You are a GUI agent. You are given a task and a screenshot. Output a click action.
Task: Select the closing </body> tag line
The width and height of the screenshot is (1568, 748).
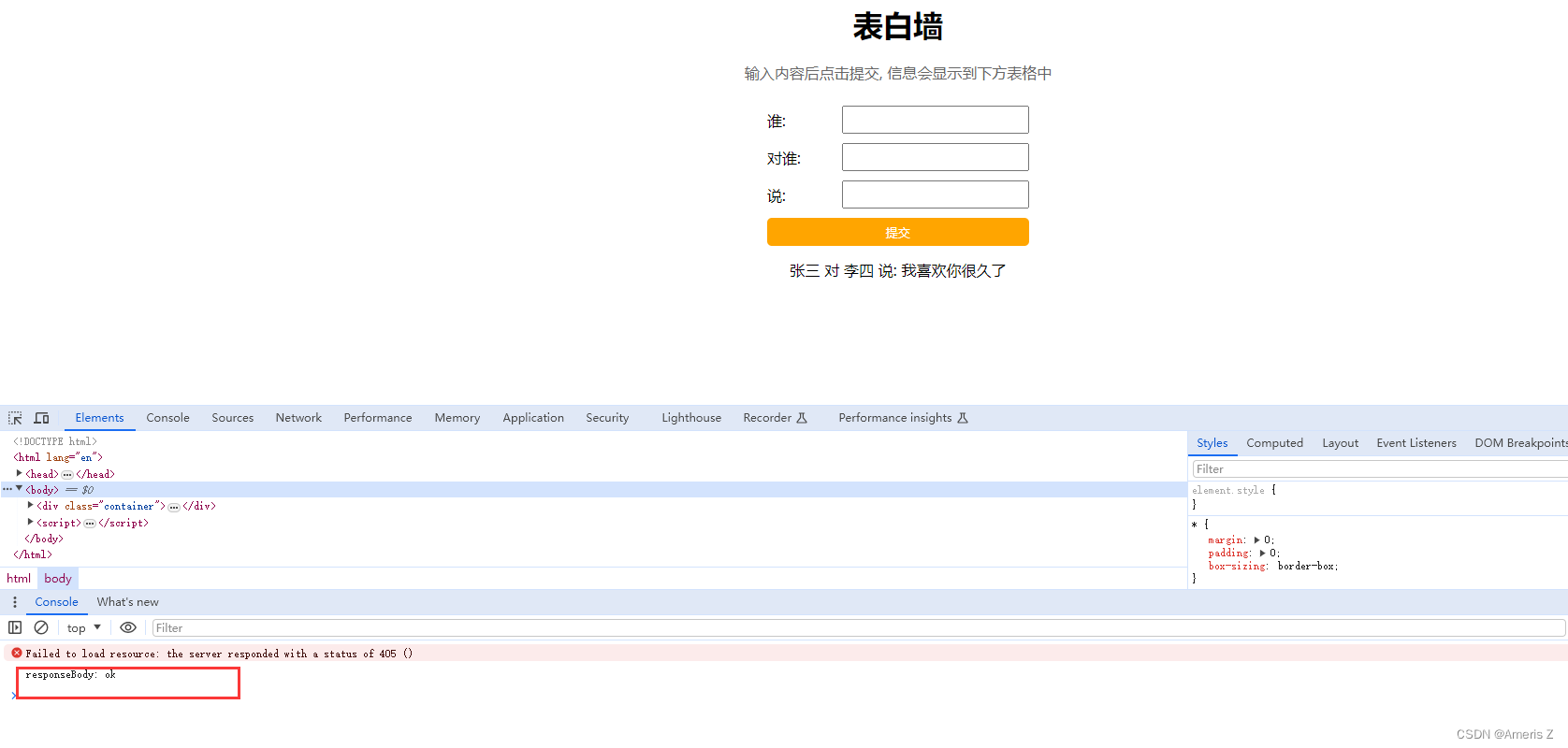point(44,539)
